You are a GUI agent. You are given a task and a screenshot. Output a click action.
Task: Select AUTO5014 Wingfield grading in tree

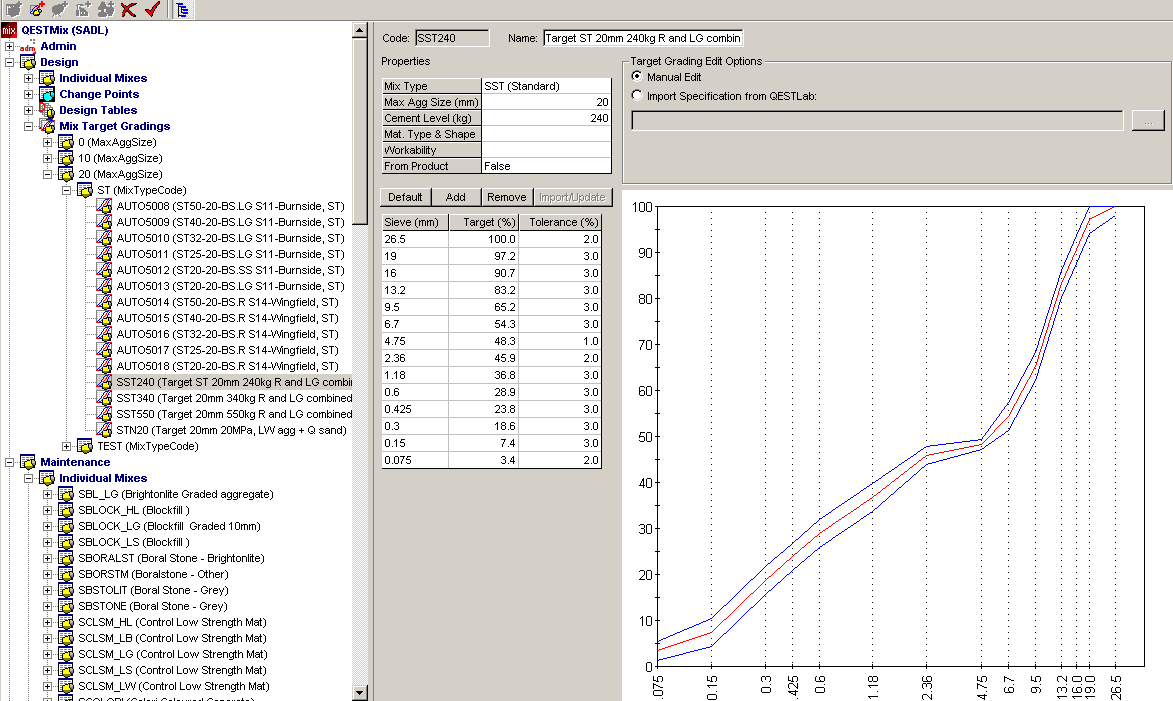point(227,302)
